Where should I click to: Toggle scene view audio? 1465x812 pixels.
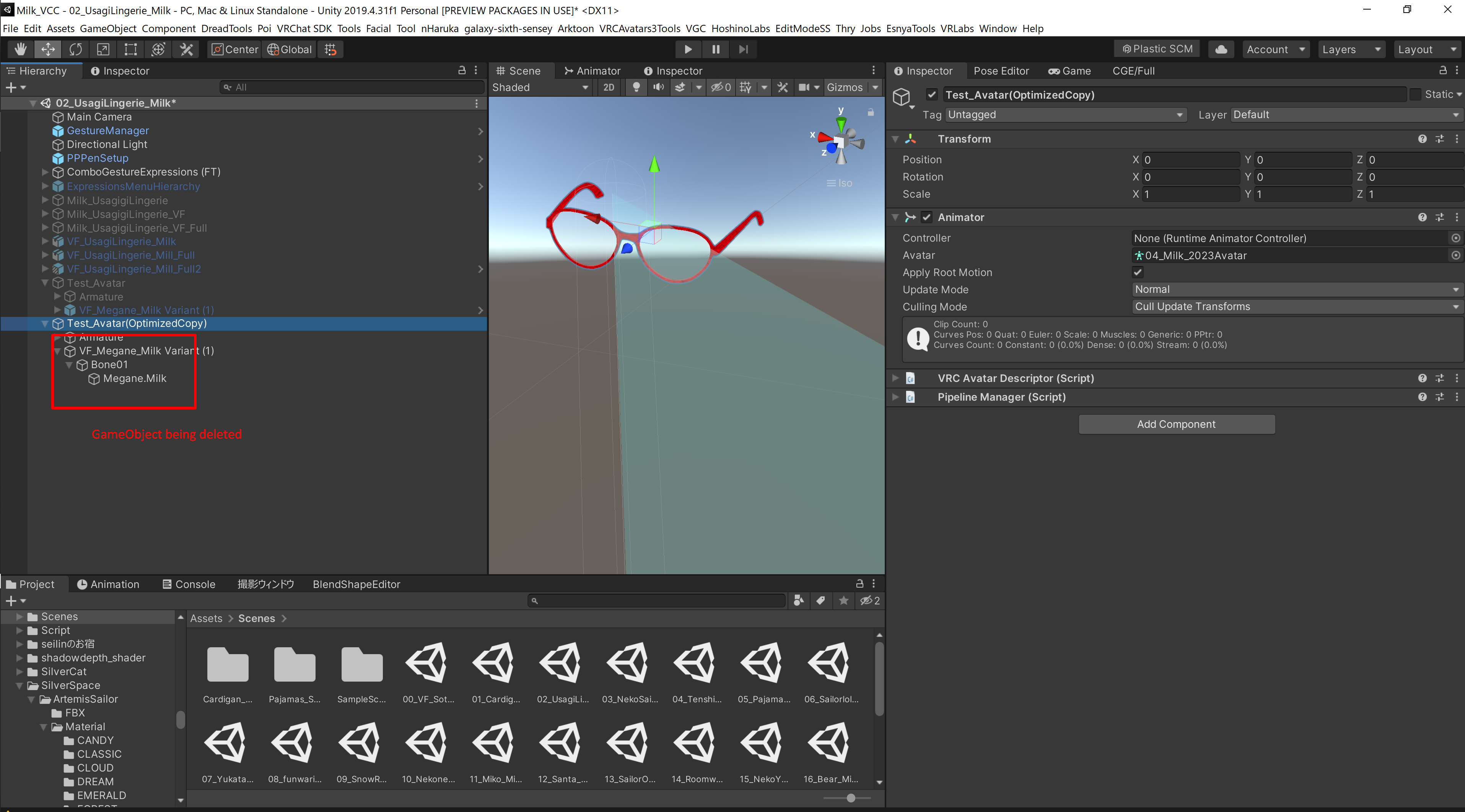(659, 87)
